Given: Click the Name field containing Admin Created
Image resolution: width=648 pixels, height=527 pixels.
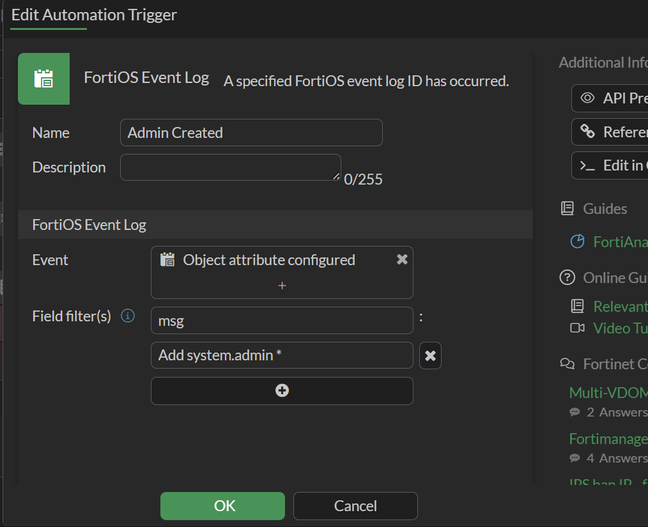Looking at the screenshot, I should (251, 133).
